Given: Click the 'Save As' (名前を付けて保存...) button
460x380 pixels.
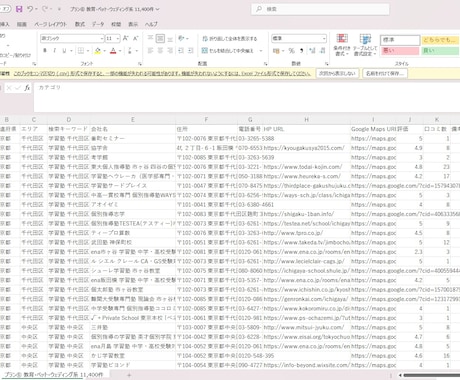Looking at the screenshot, I should pos(385,73).
